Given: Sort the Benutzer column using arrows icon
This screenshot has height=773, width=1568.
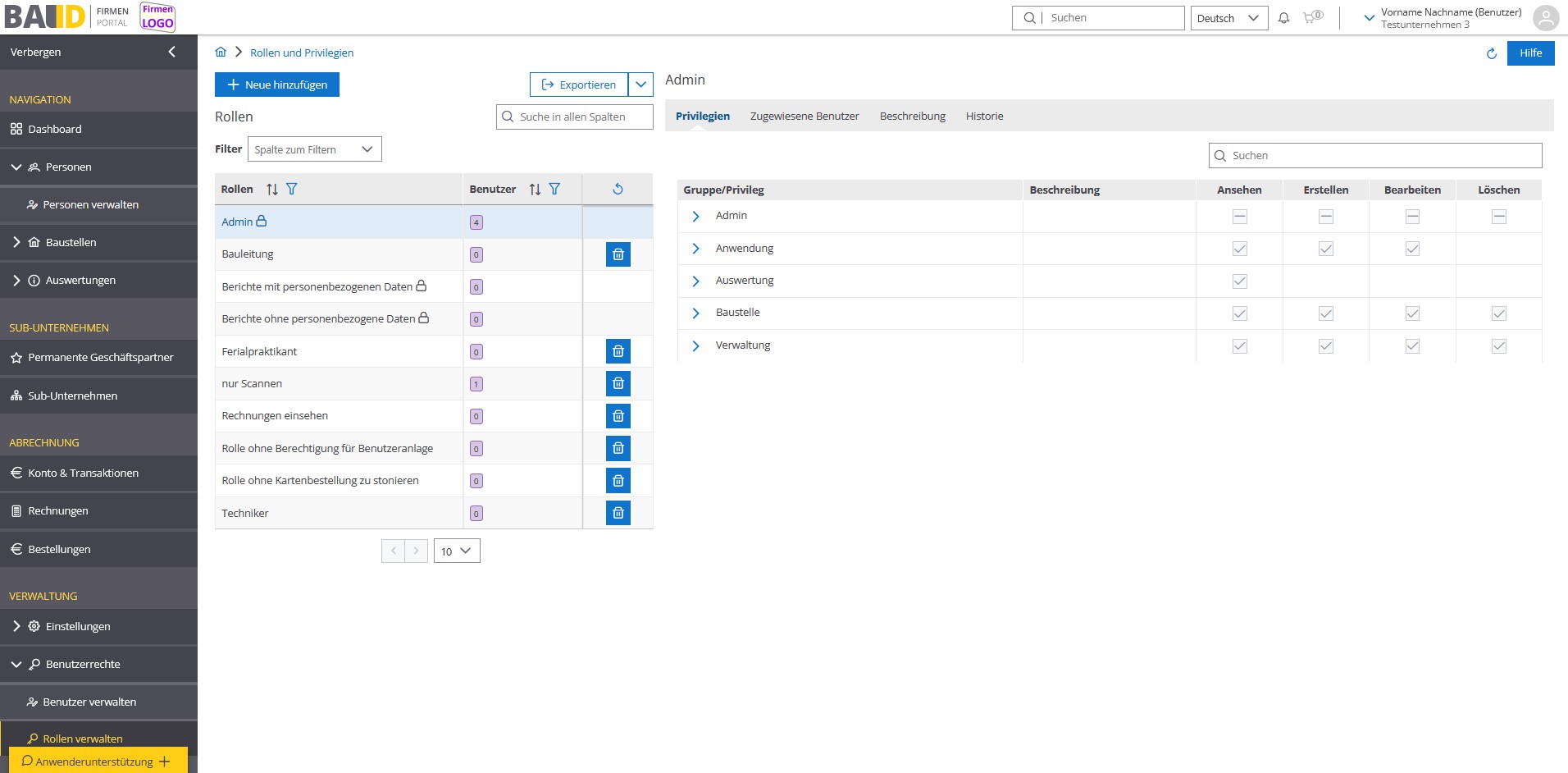Looking at the screenshot, I should pos(535,190).
